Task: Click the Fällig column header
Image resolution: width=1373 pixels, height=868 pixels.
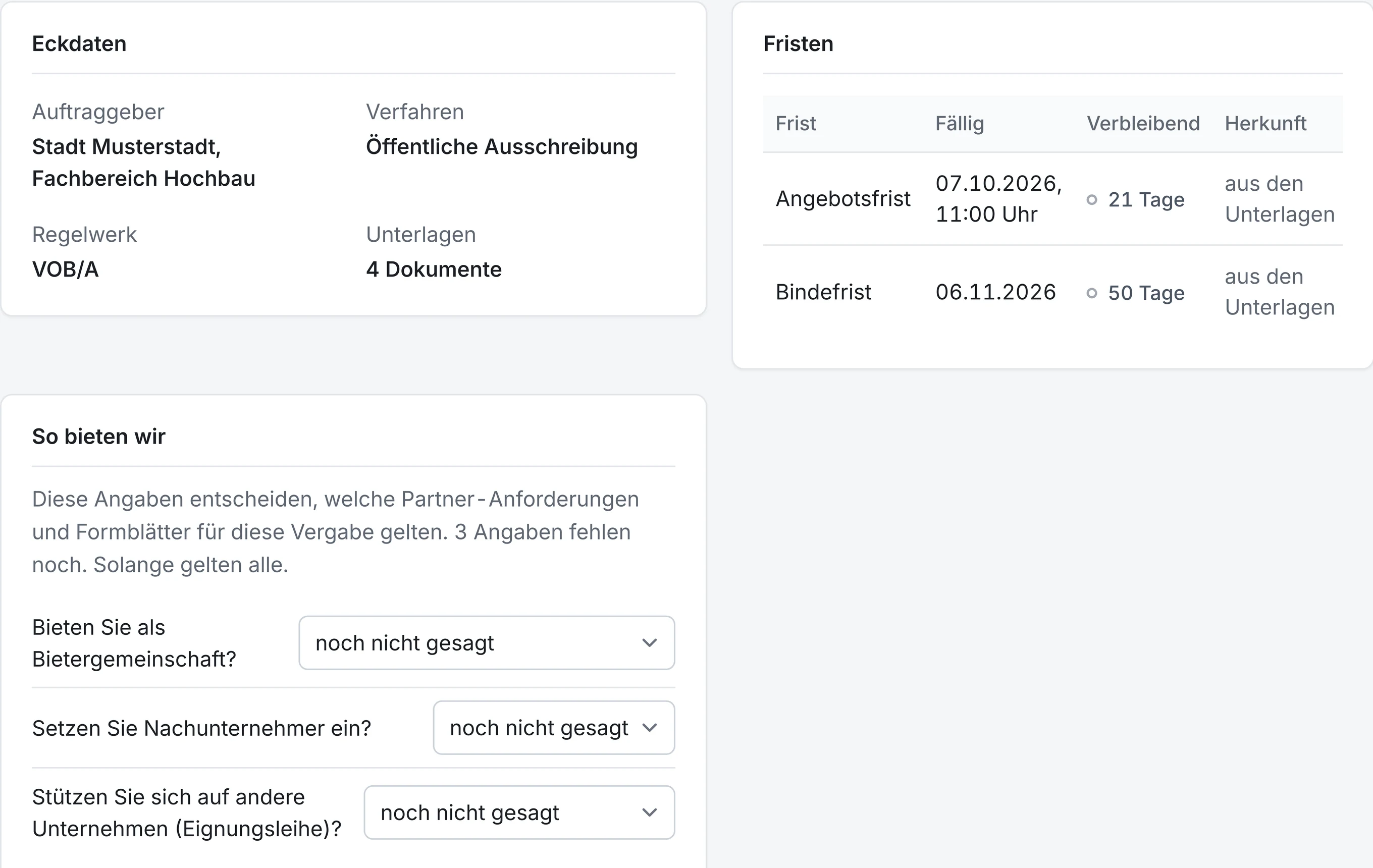Action: (960, 124)
